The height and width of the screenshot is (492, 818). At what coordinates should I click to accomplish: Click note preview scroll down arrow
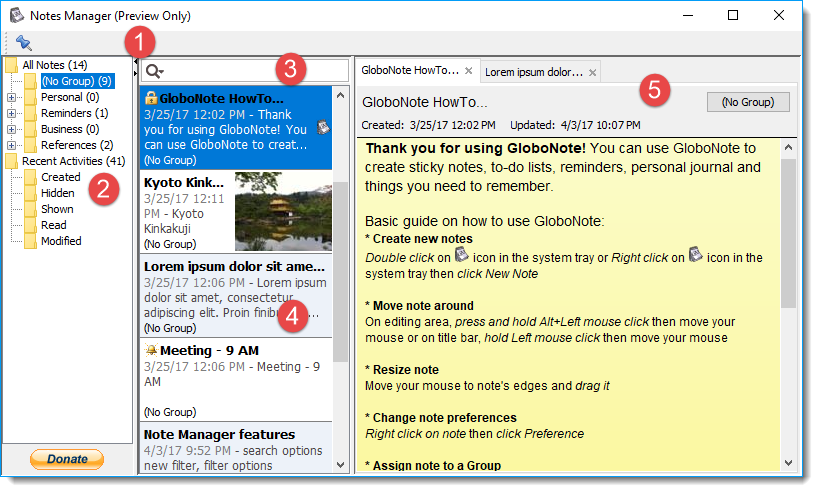788,462
